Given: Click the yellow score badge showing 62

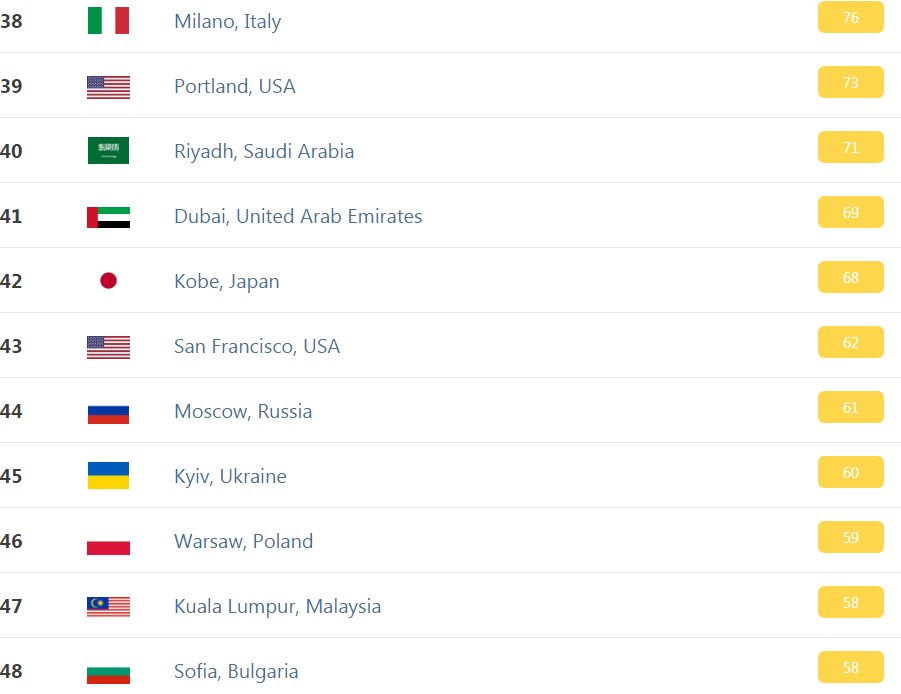Looking at the screenshot, I should click(x=850, y=342).
